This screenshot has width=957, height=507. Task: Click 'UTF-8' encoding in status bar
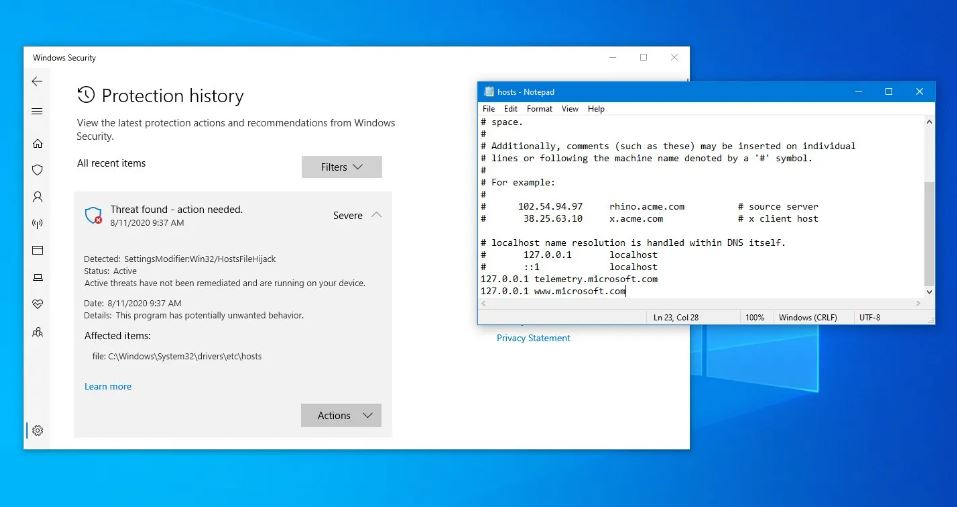870,317
